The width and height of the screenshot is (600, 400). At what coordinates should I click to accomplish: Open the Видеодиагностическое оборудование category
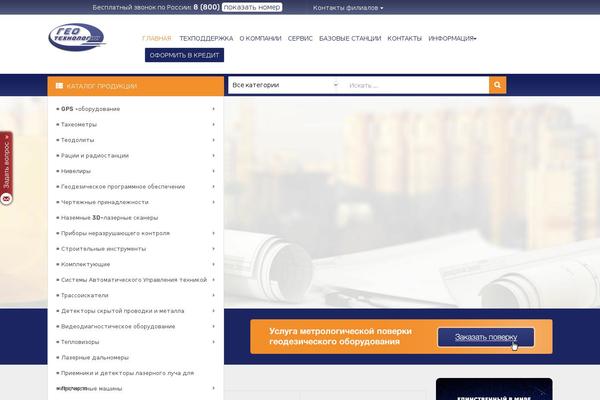(118, 327)
